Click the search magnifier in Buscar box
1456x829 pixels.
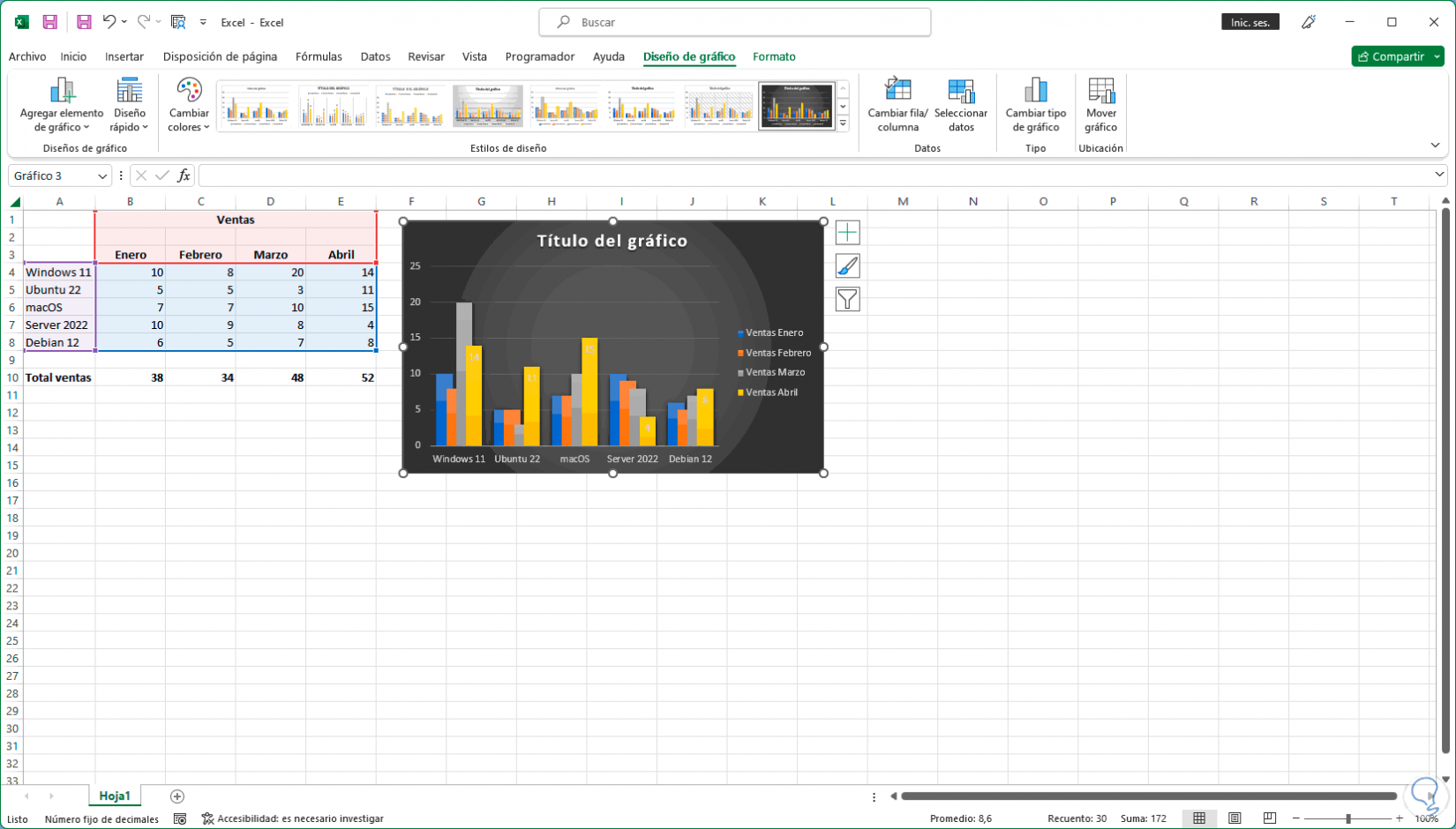click(563, 22)
